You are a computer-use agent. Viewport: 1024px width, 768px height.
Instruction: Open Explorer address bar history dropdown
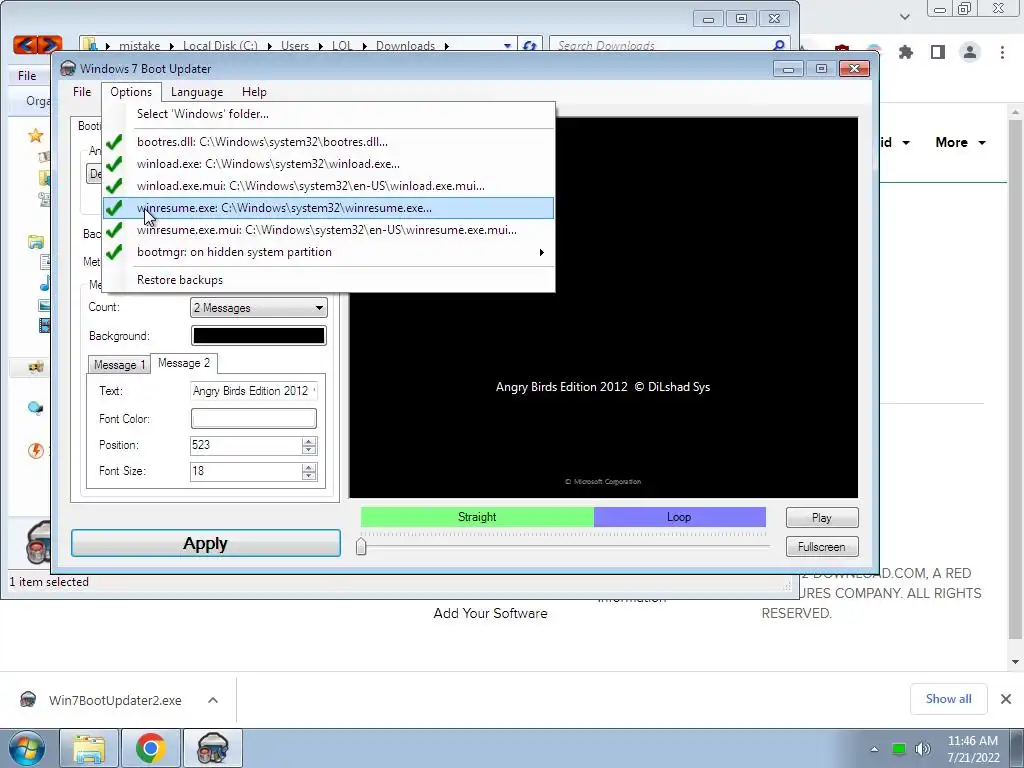[x=507, y=46]
